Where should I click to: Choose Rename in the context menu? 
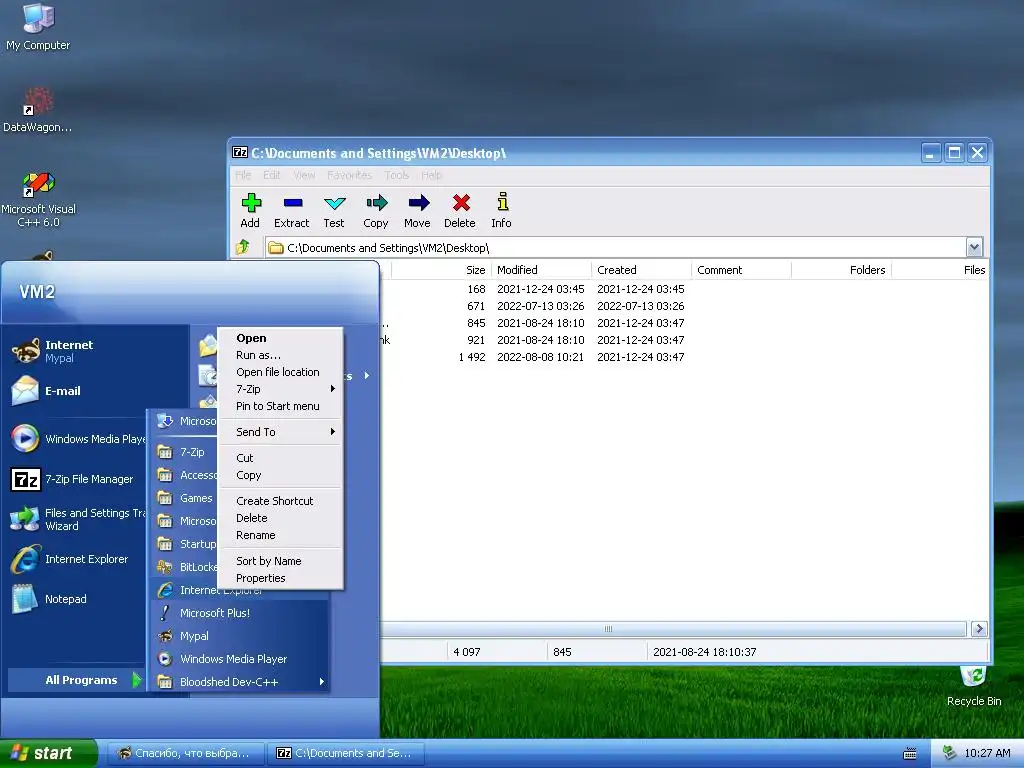click(x=280, y=535)
